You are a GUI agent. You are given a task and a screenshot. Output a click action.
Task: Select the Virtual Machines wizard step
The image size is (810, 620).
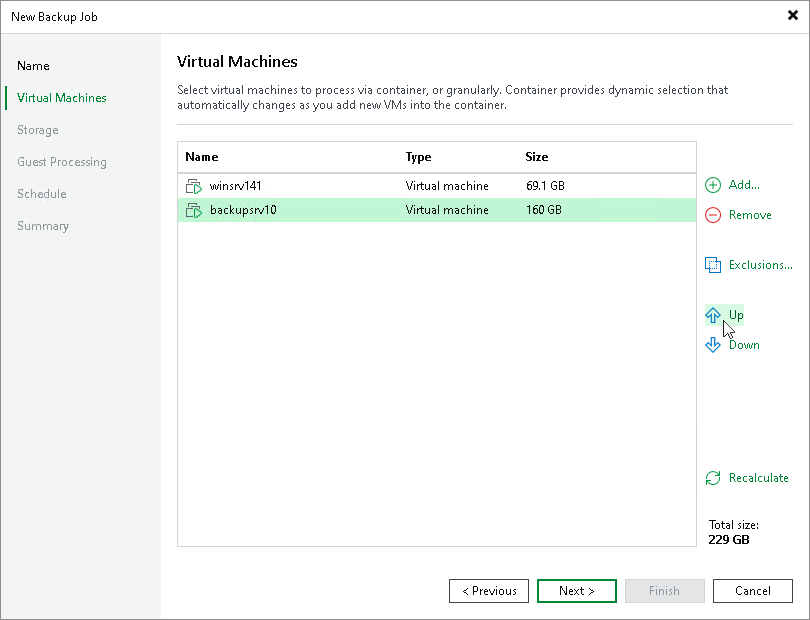click(61, 98)
